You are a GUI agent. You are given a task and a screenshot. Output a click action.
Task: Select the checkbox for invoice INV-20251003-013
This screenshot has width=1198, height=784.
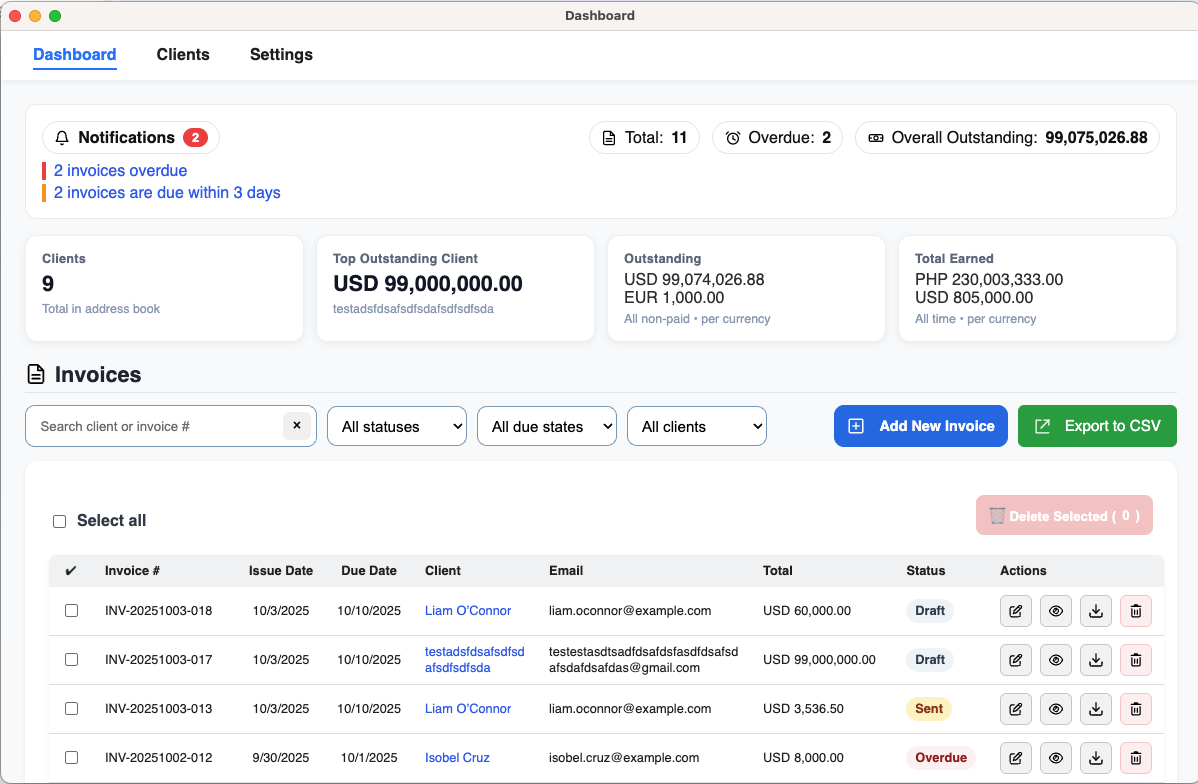point(71,709)
